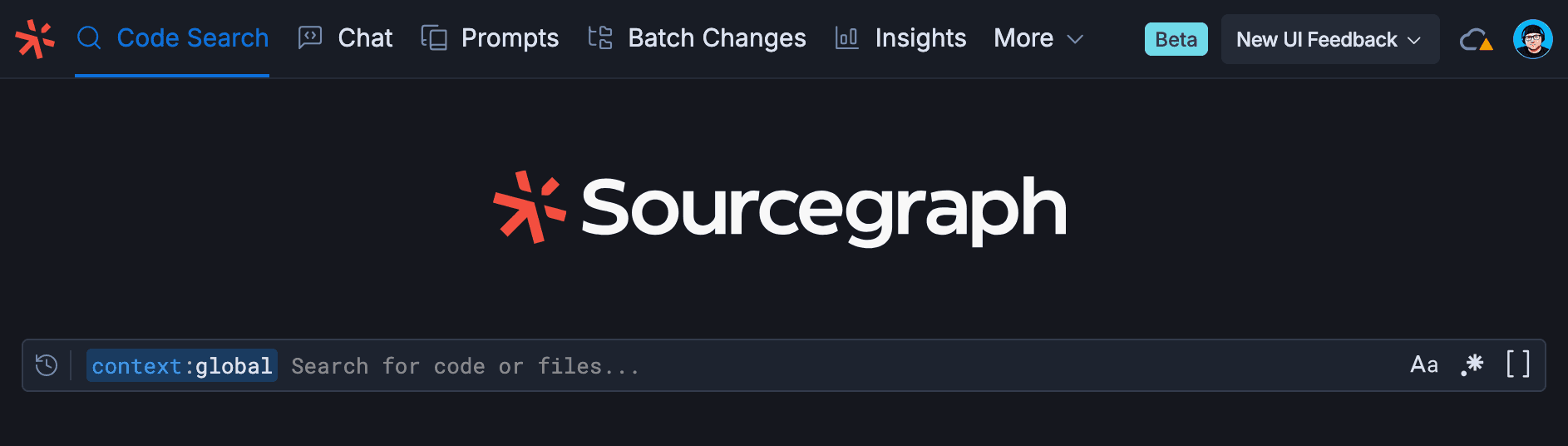Open the Code Search tab
The image size is (1568, 446).
click(x=172, y=38)
